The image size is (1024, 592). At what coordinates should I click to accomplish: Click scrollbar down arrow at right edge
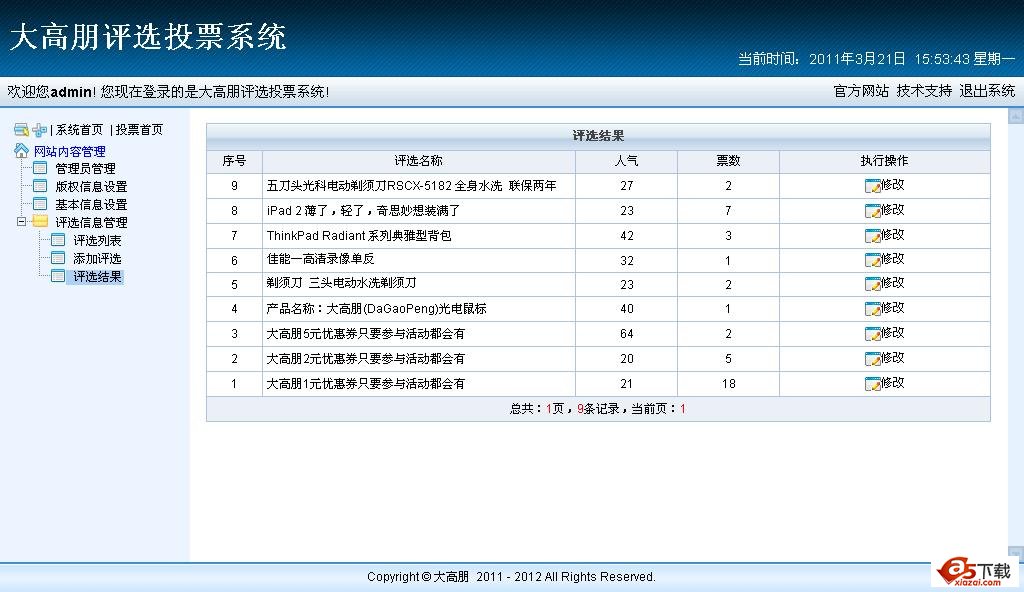coord(1016,553)
